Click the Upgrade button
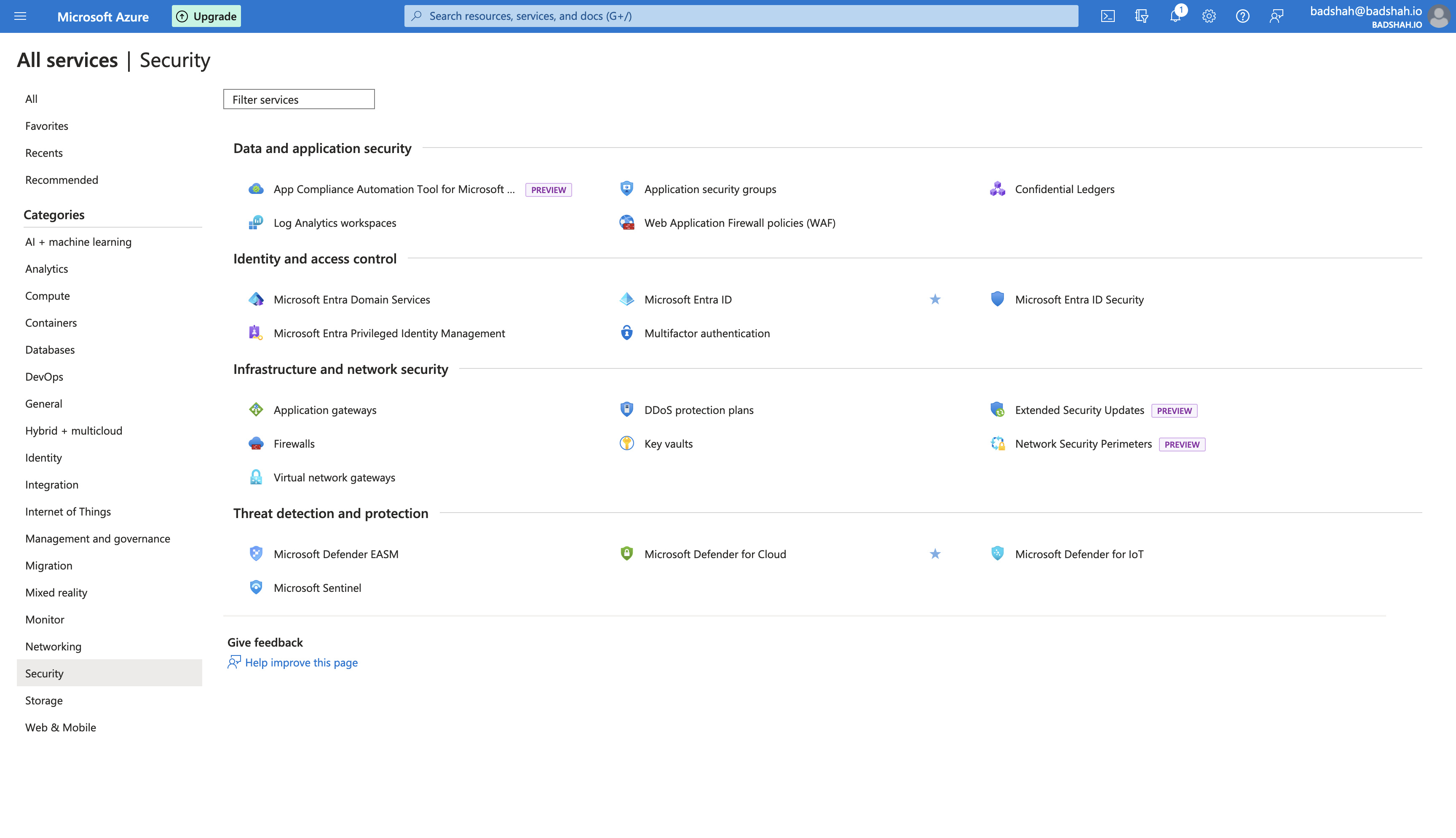The image size is (1456, 838). click(x=206, y=16)
